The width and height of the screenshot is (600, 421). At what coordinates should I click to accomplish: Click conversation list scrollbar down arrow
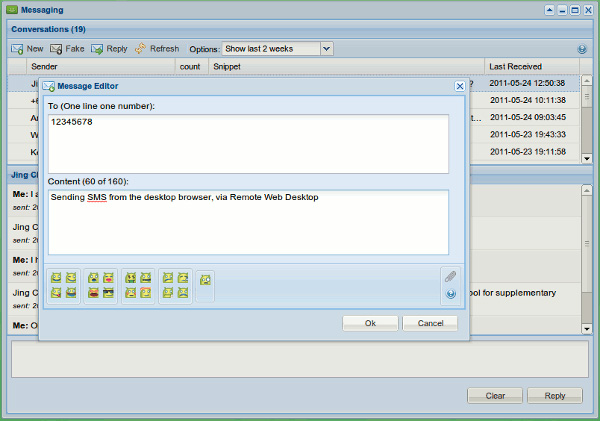(x=587, y=158)
